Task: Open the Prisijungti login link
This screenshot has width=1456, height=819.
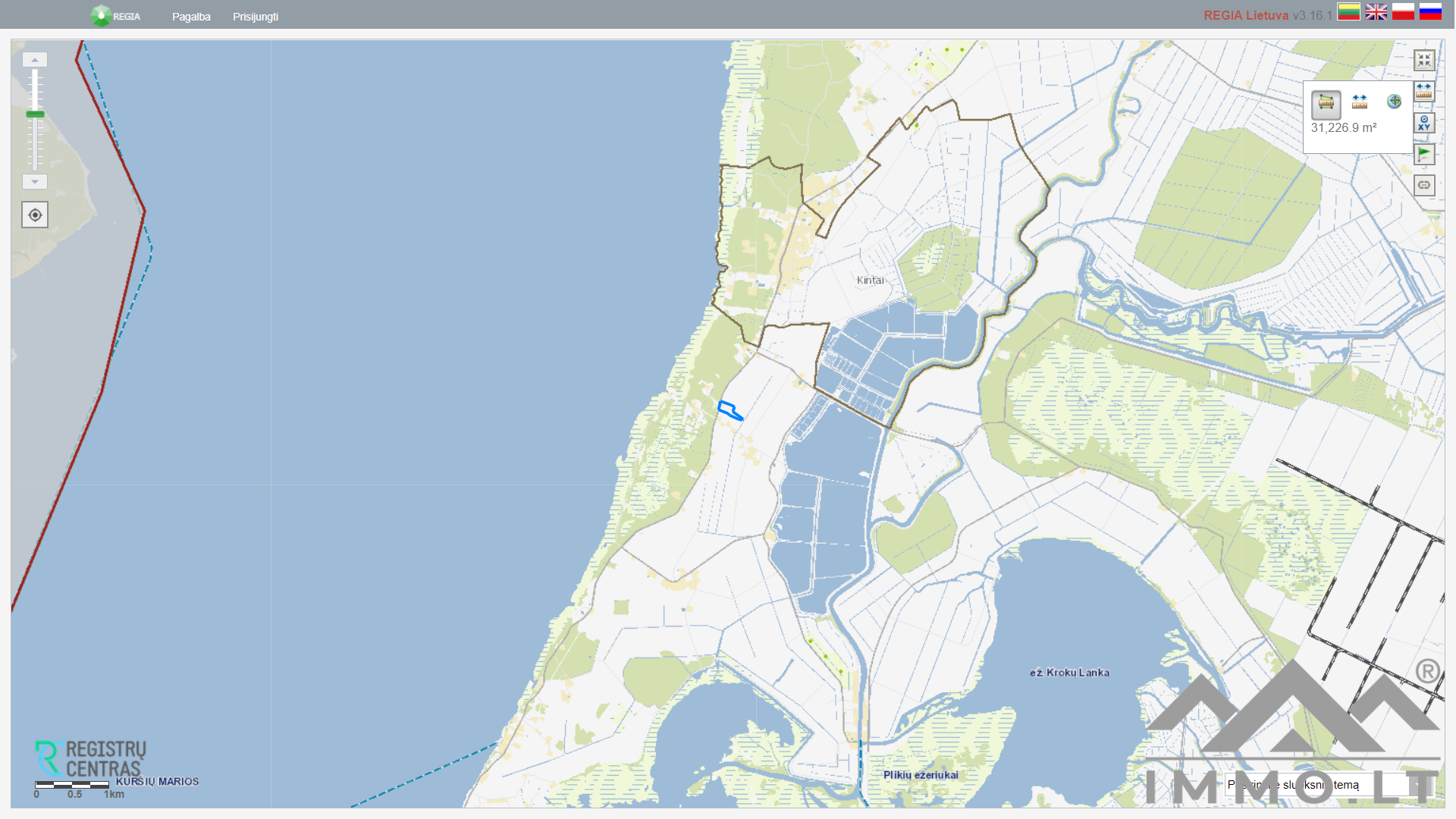Action: 256,17
